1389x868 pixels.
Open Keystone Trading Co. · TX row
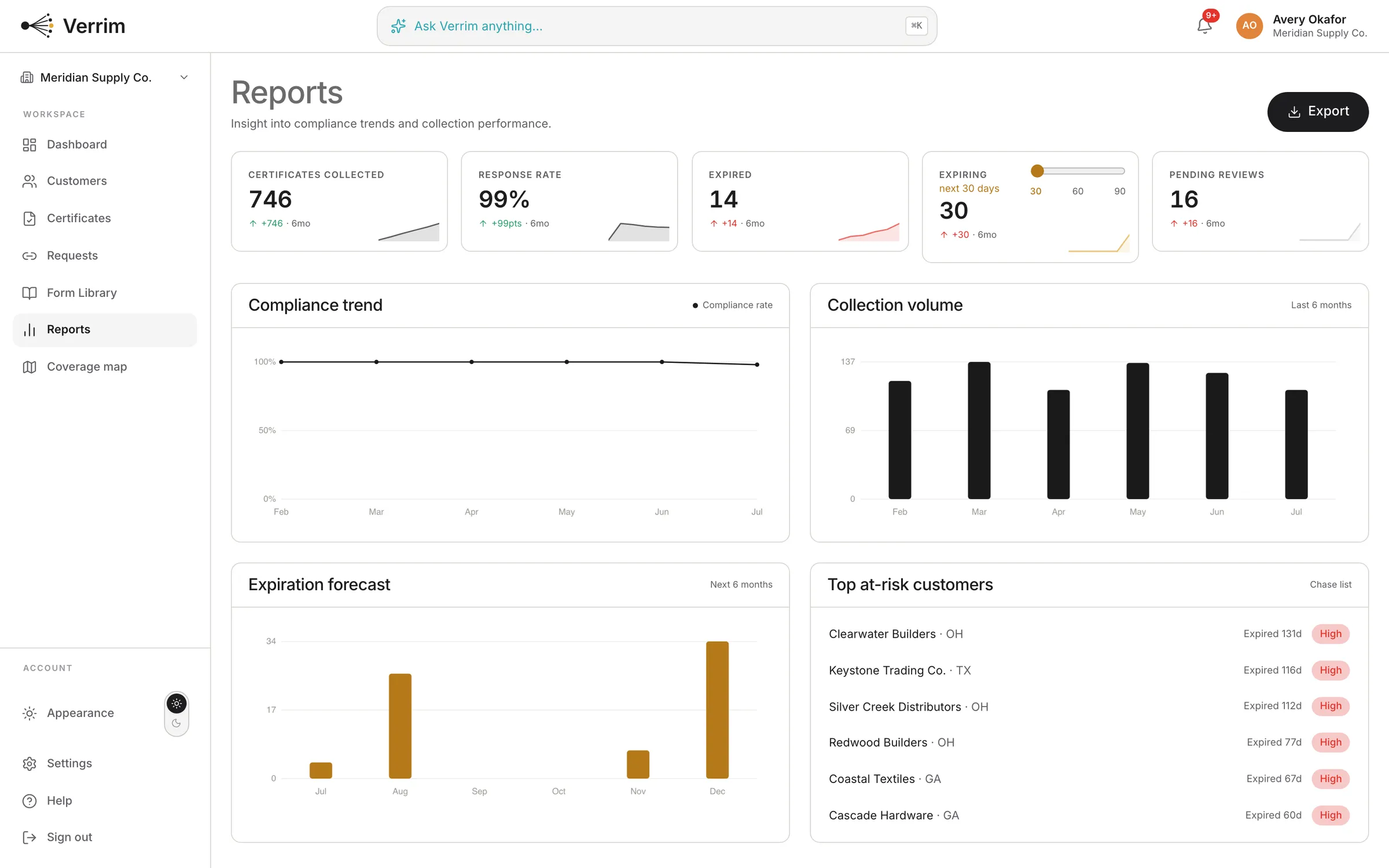tap(1089, 670)
